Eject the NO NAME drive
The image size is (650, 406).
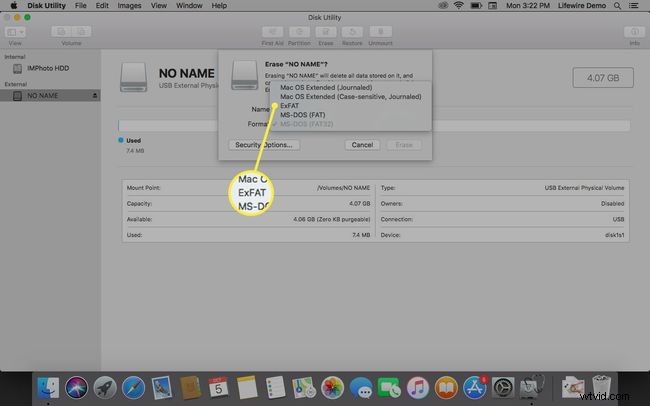click(95, 96)
